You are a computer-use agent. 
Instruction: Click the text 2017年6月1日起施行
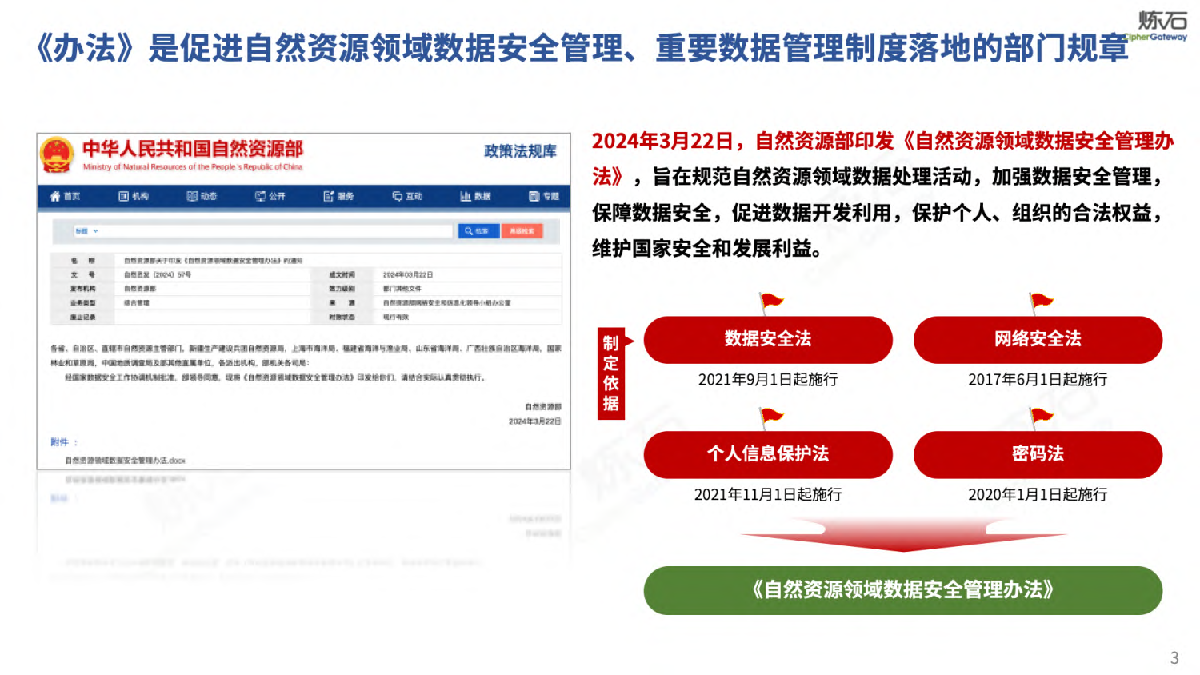point(1038,380)
